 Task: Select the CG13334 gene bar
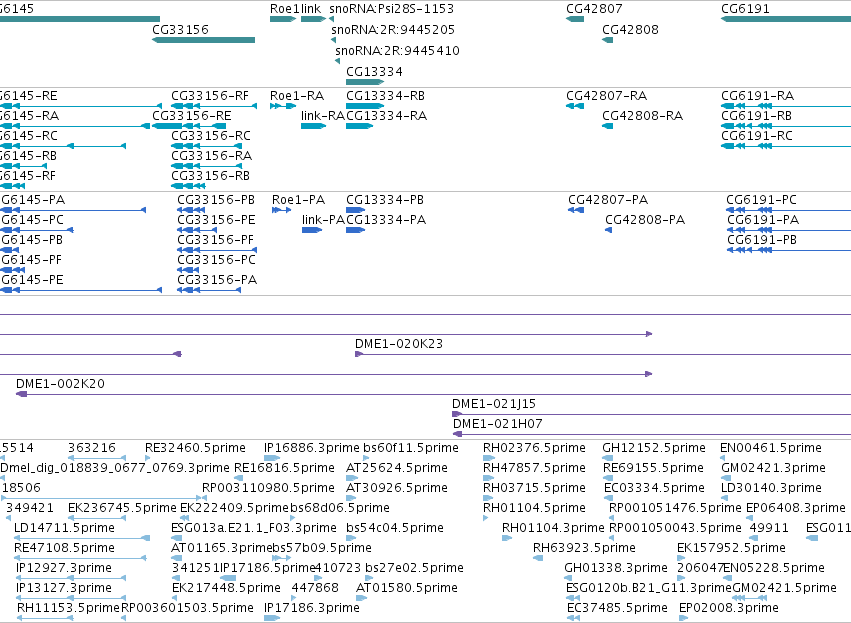365,82
